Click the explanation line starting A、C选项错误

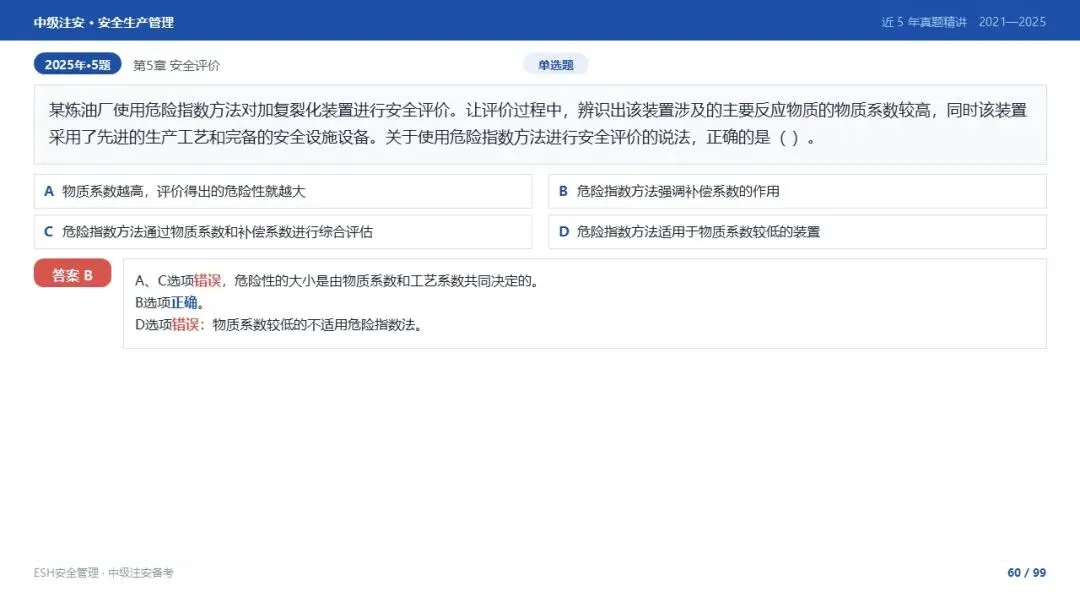(337, 281)
